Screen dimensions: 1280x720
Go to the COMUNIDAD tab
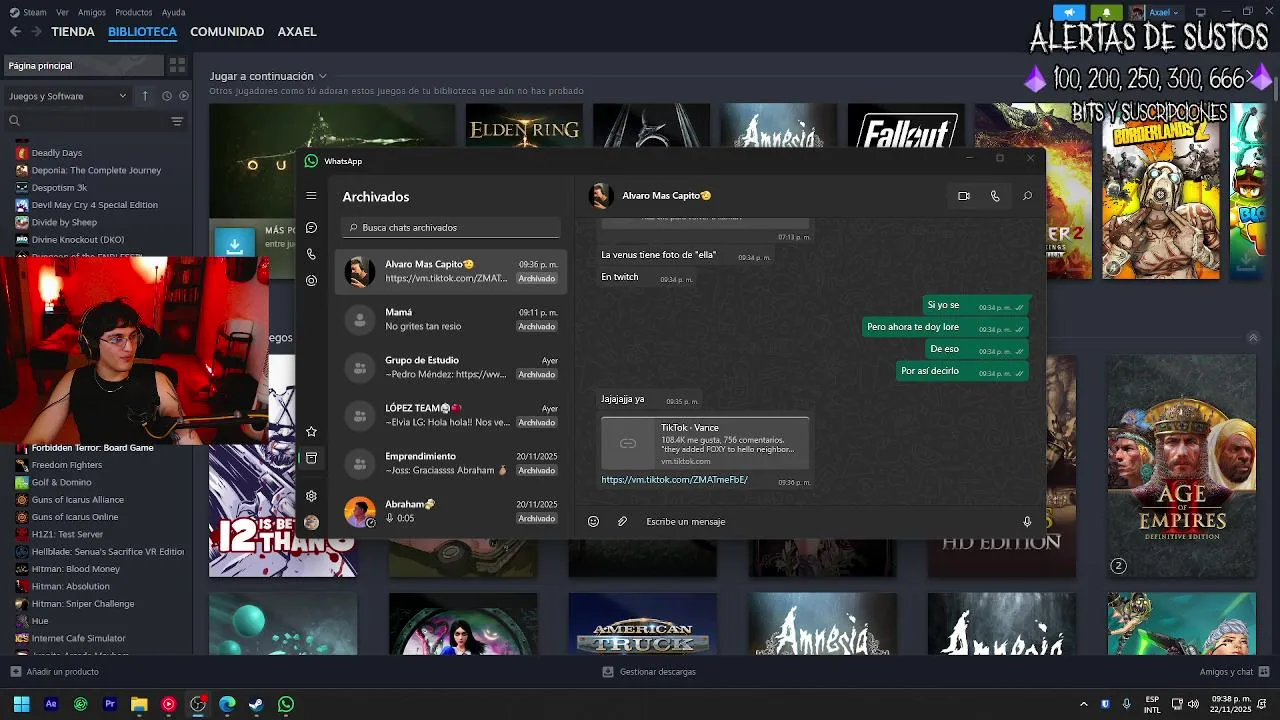[x=227, y=31]
